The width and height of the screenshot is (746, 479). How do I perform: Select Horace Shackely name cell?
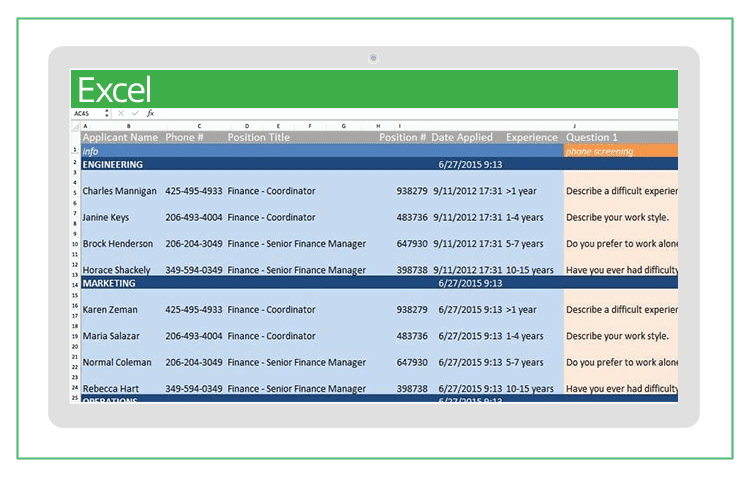[117, 270]
